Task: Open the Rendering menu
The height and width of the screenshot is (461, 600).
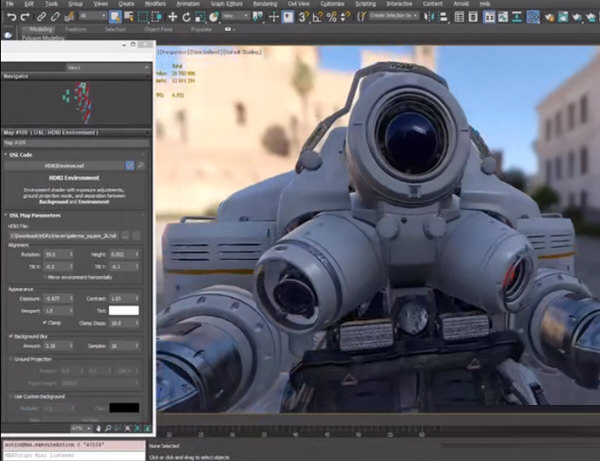Action: tap(265, 4)
